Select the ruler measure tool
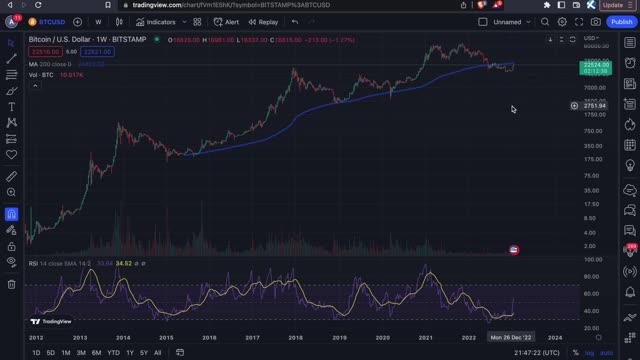640x360 pixels. point(11,176)
